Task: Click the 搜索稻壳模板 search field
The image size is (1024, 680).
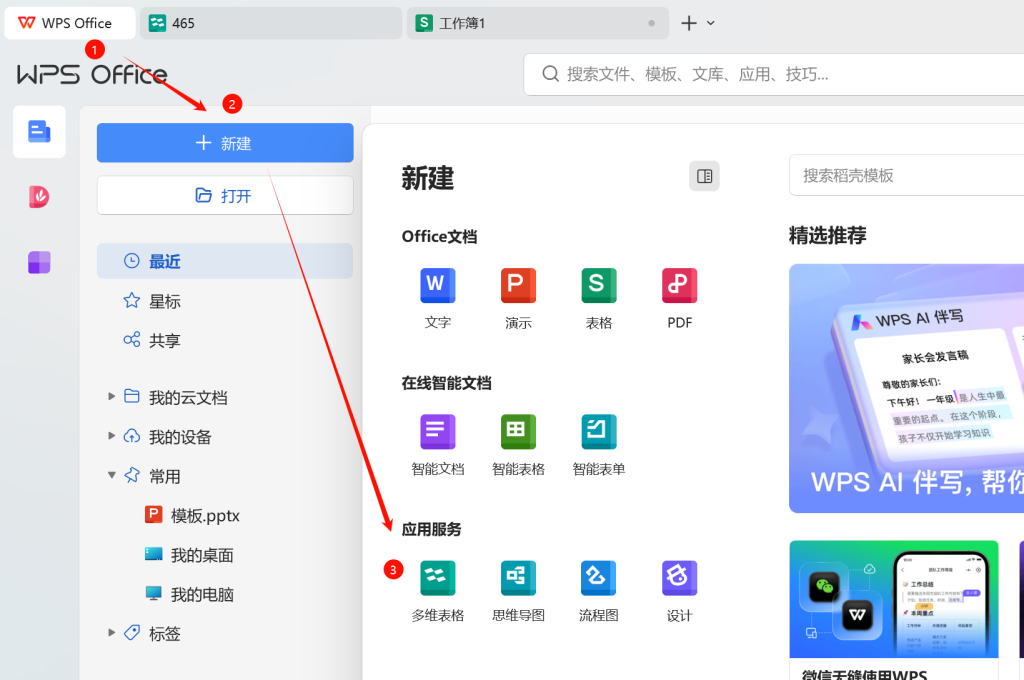Action: point(906,175)
